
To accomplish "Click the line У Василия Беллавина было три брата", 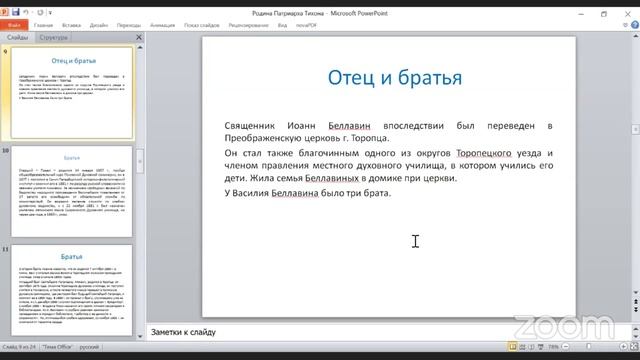I will 308,193.
